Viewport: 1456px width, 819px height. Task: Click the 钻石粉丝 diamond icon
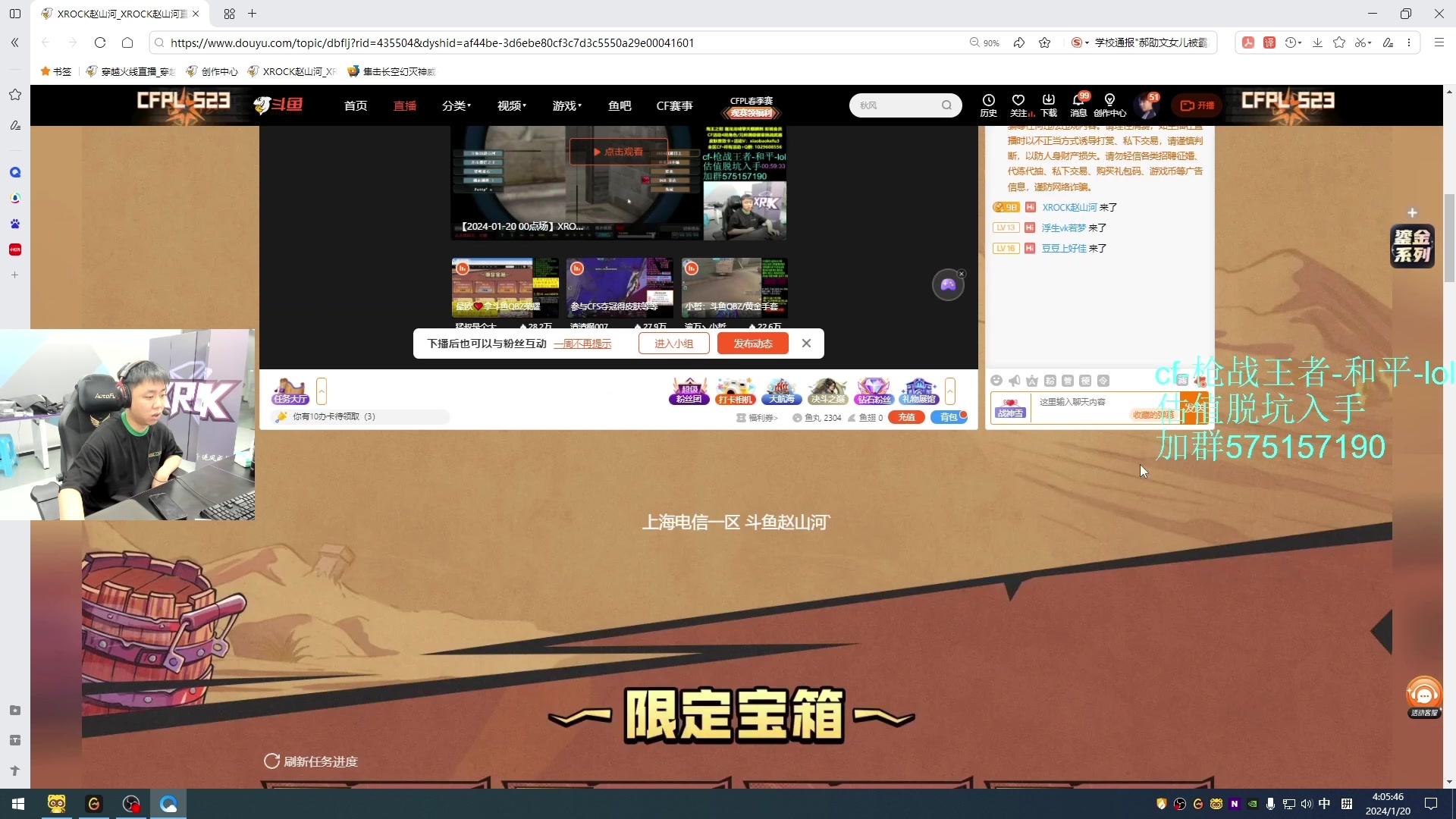point(874,391)
